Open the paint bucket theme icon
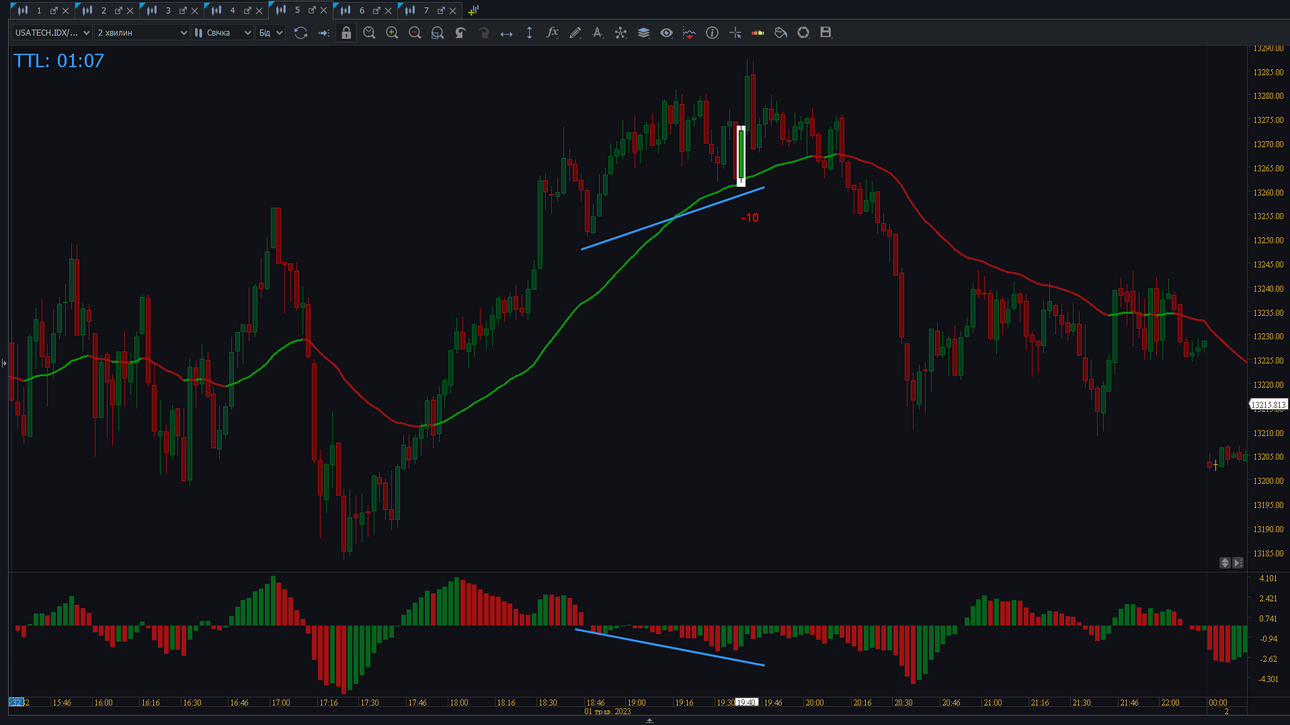Image resolution: width=1290 pixels, height=725 pixels. [780, 33]
